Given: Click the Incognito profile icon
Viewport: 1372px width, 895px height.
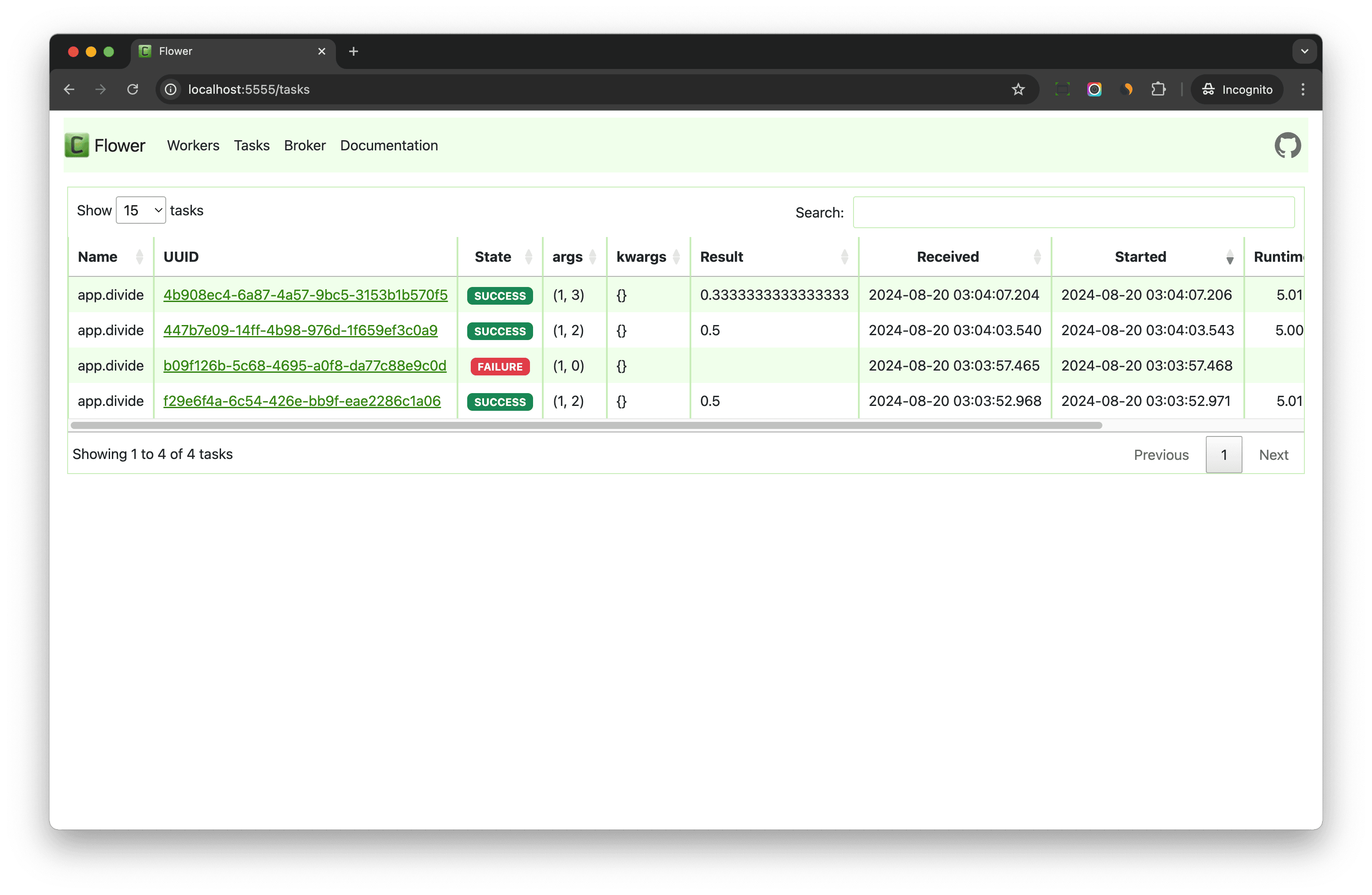Looking at the screenshot, I should click(1208, 89).
